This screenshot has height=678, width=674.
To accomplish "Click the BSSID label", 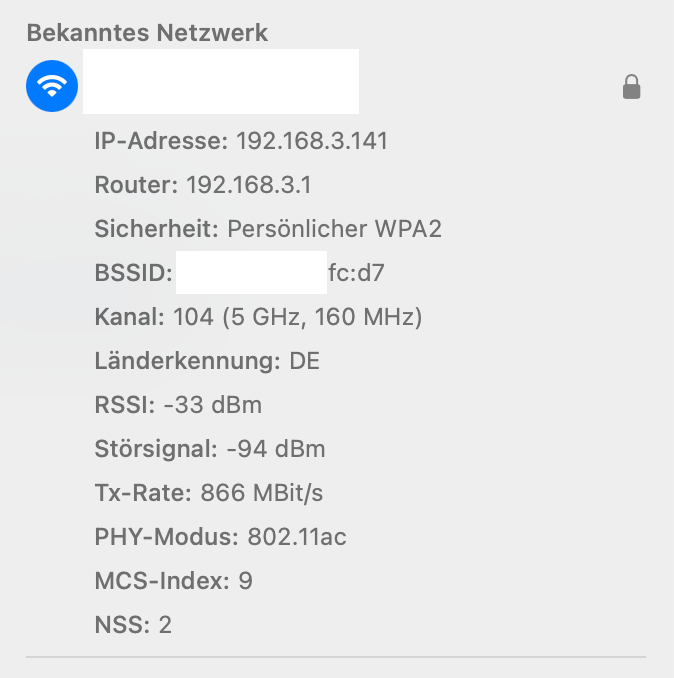I will 131,273.
